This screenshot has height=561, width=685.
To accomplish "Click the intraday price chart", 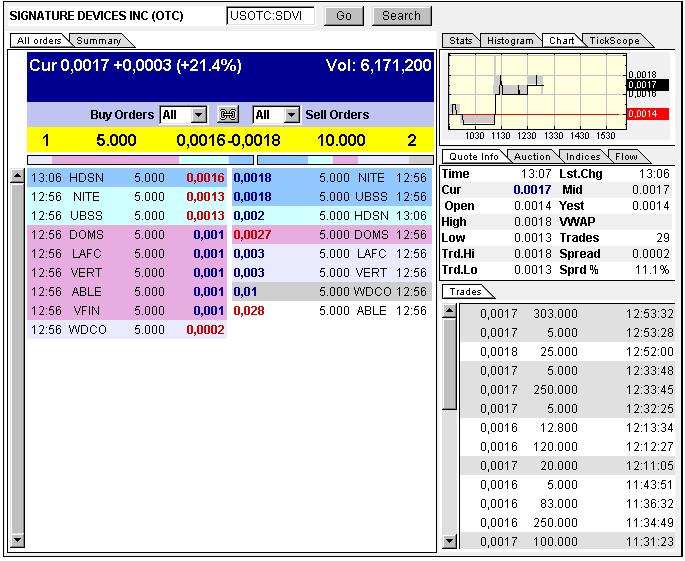I will point(537,91).
